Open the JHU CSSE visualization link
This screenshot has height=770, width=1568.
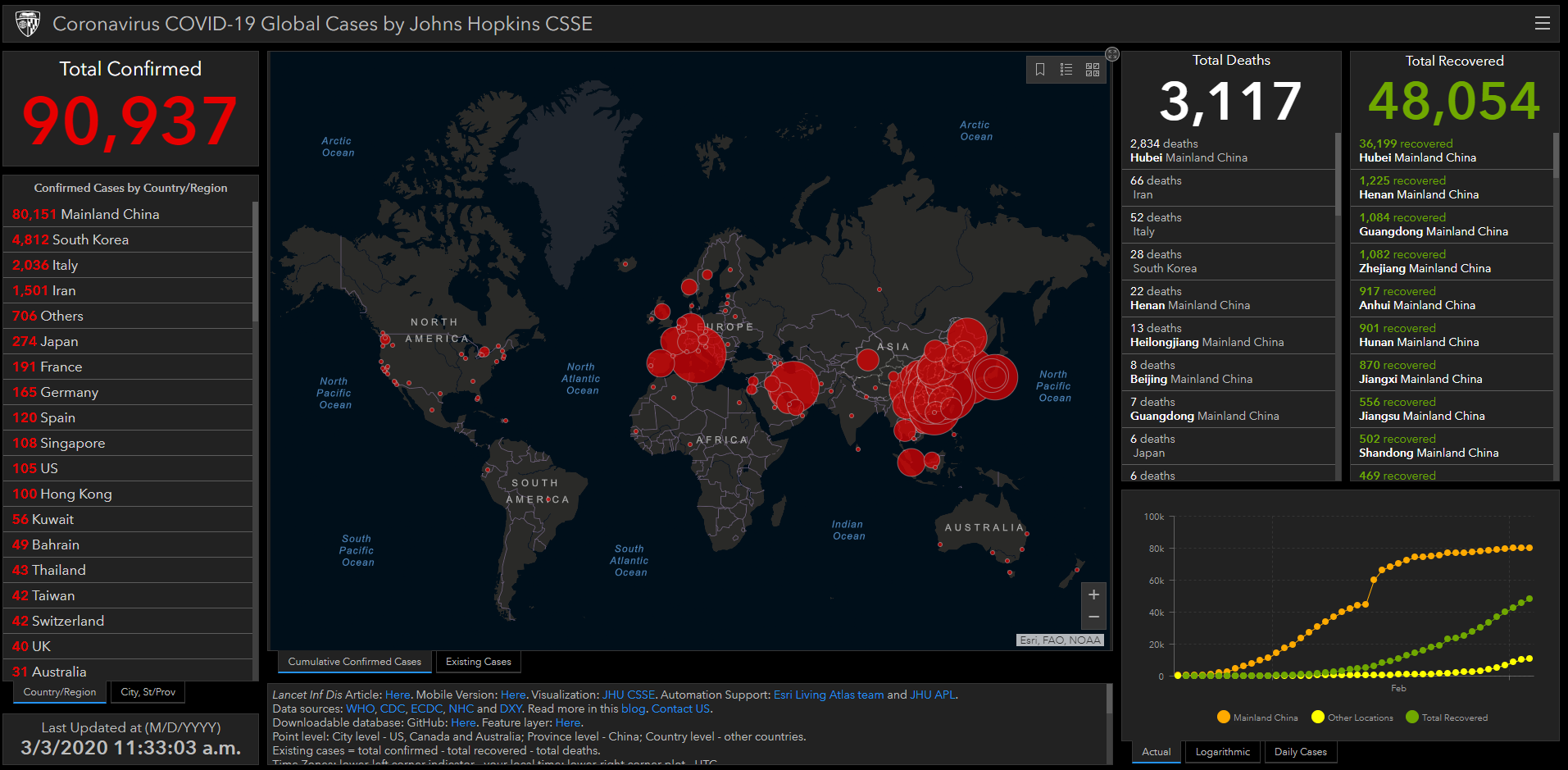click(x=629, y=695)
